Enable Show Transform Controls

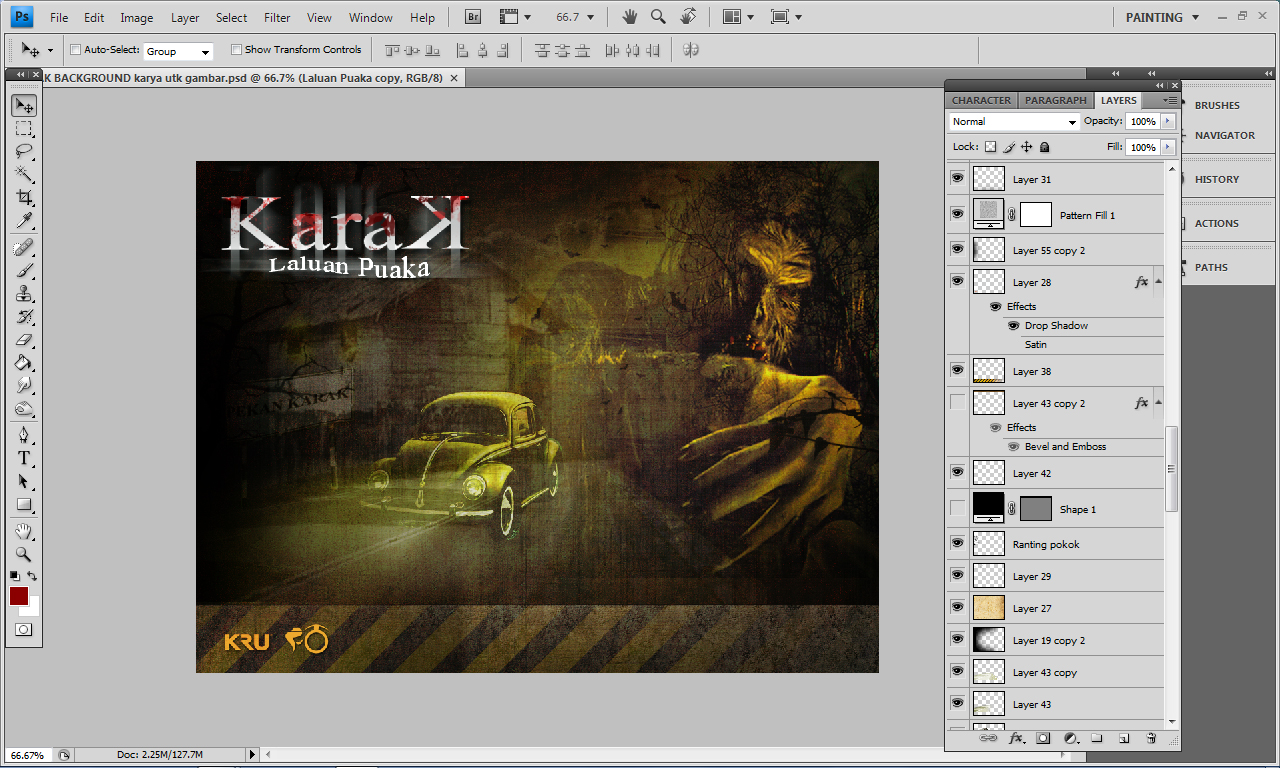coord(236,49)
